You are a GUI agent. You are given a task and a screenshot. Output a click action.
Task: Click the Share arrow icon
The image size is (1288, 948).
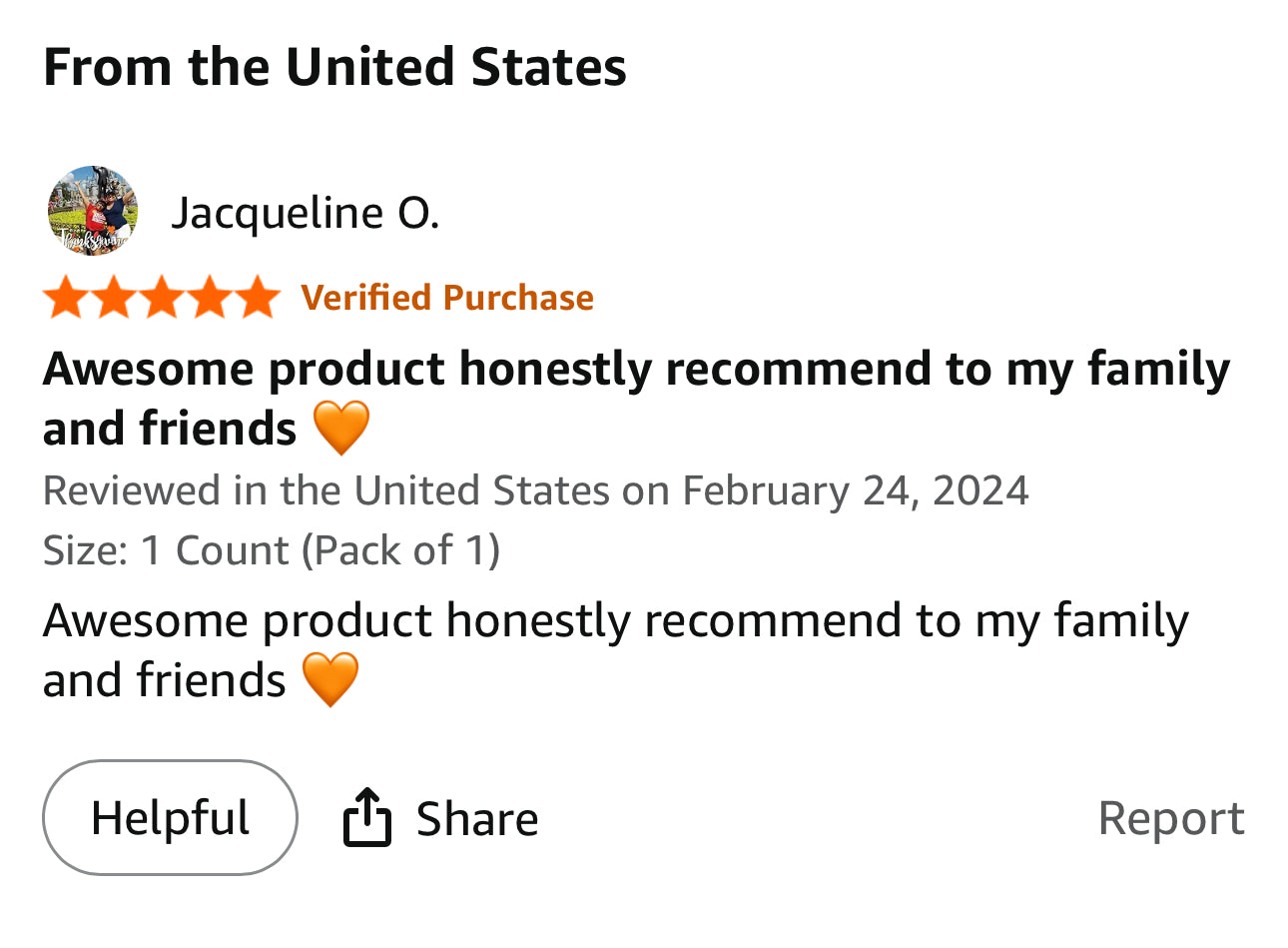tap(366, 817)
